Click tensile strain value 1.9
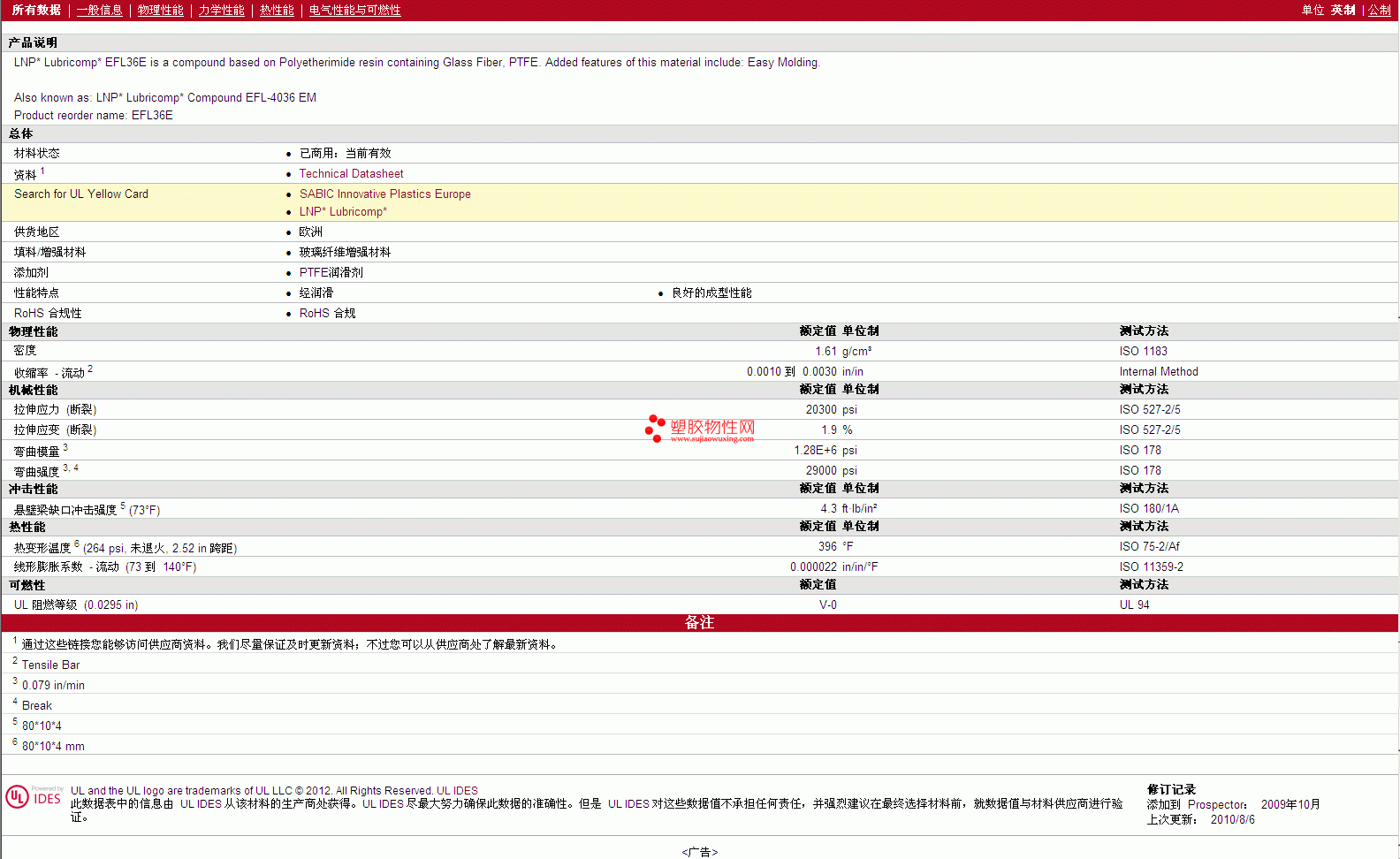Screen dimensions: 1400x859 (829, 430)
